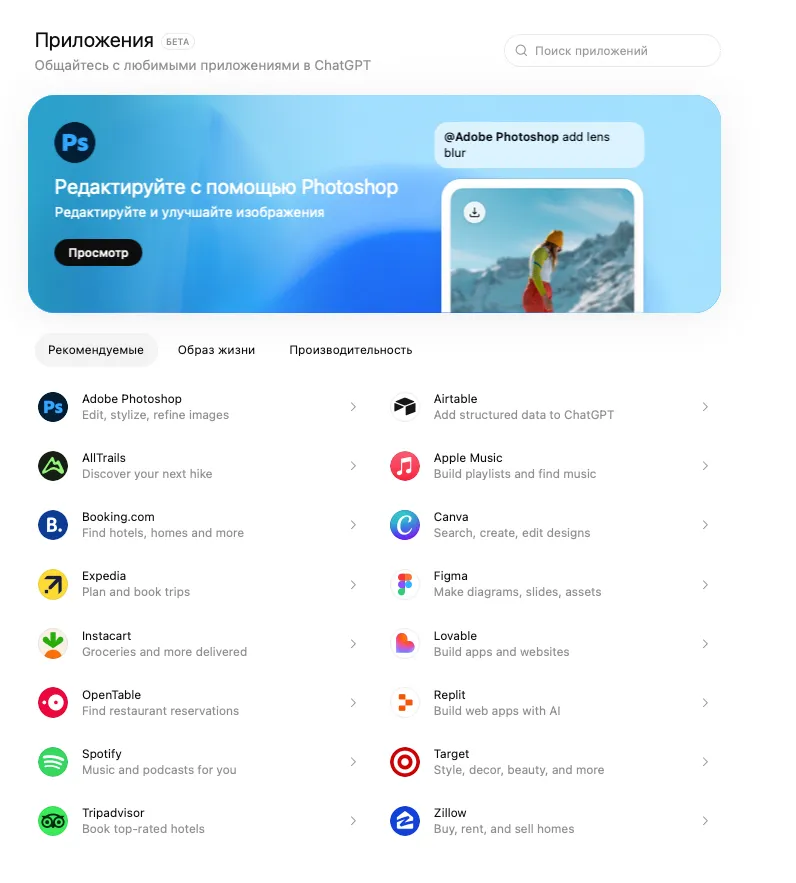
Task: Open the Adobe Photoshop app icon in list
Action: tap(53, 407)
